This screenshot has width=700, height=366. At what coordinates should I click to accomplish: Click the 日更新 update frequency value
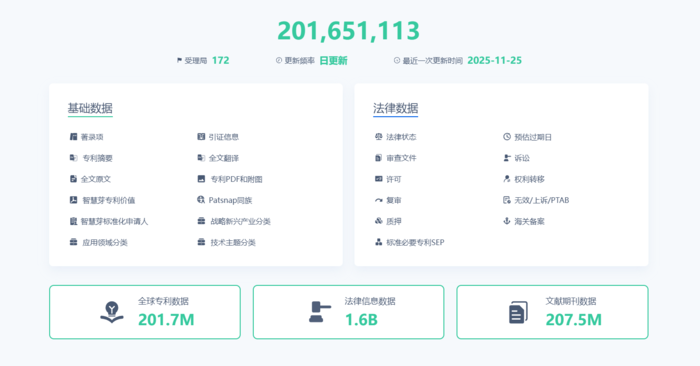333,61
